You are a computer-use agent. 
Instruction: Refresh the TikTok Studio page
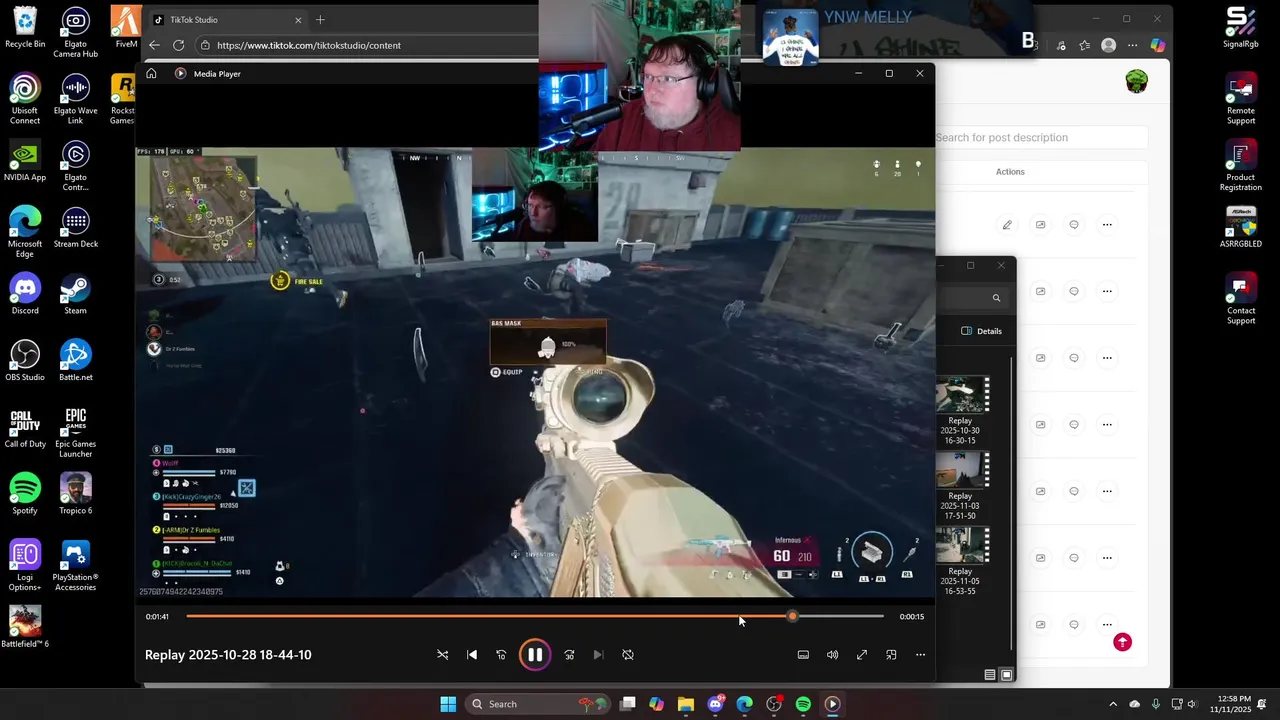[178, 45]
